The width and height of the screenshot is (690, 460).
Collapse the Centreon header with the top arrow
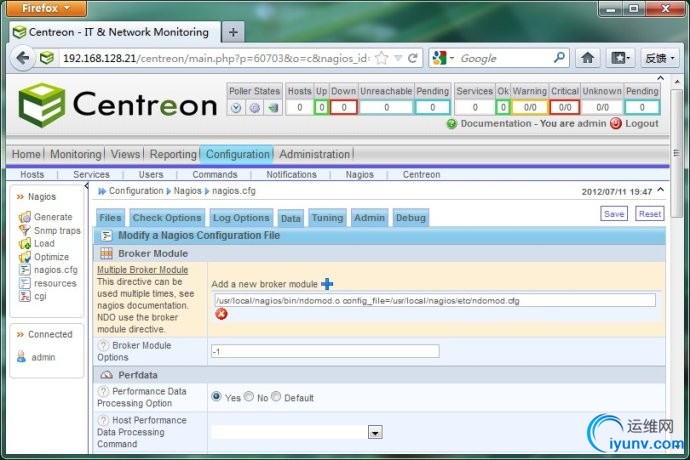point(661,78)
